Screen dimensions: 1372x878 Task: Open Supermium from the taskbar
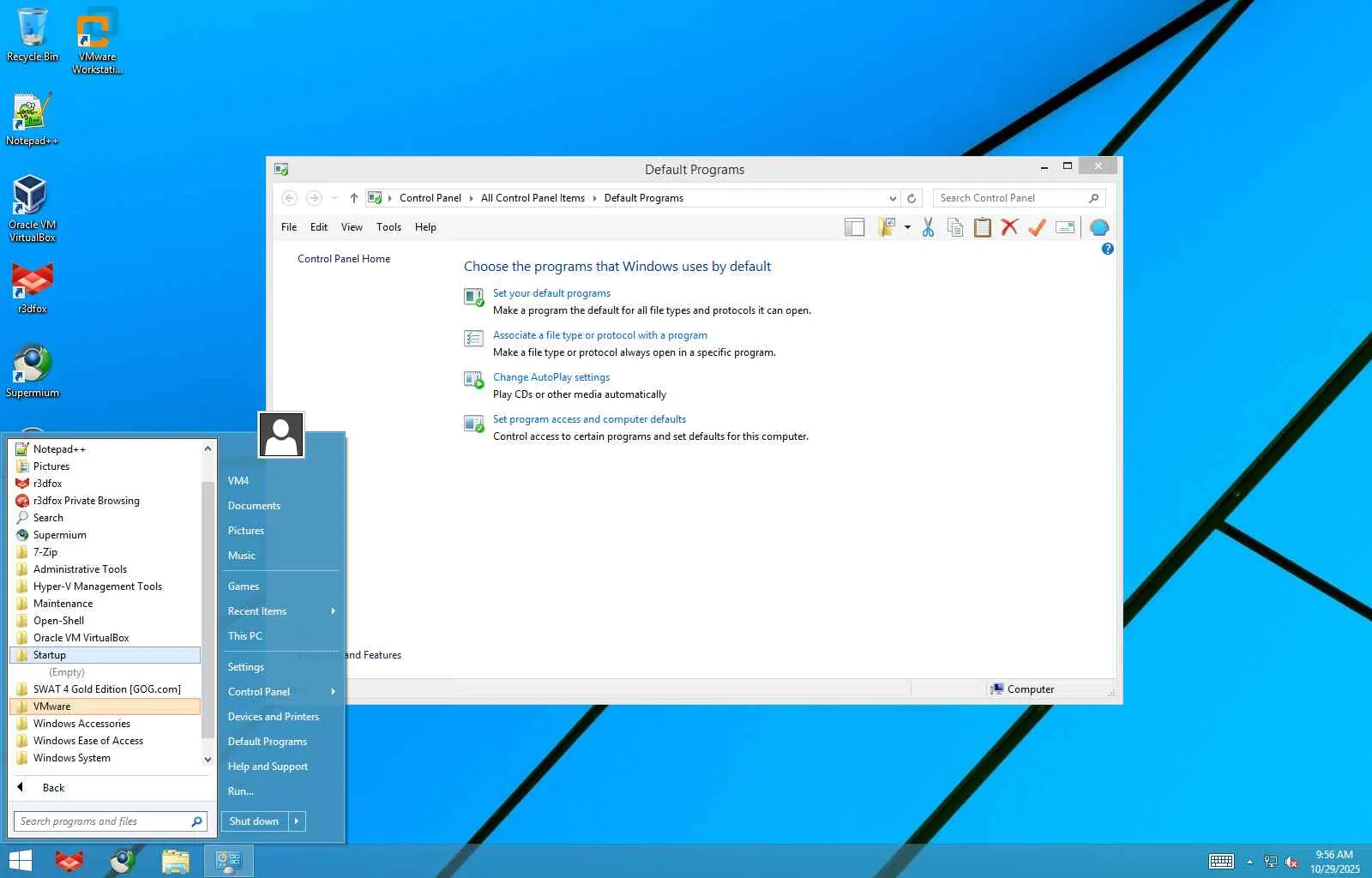(122, 861)
